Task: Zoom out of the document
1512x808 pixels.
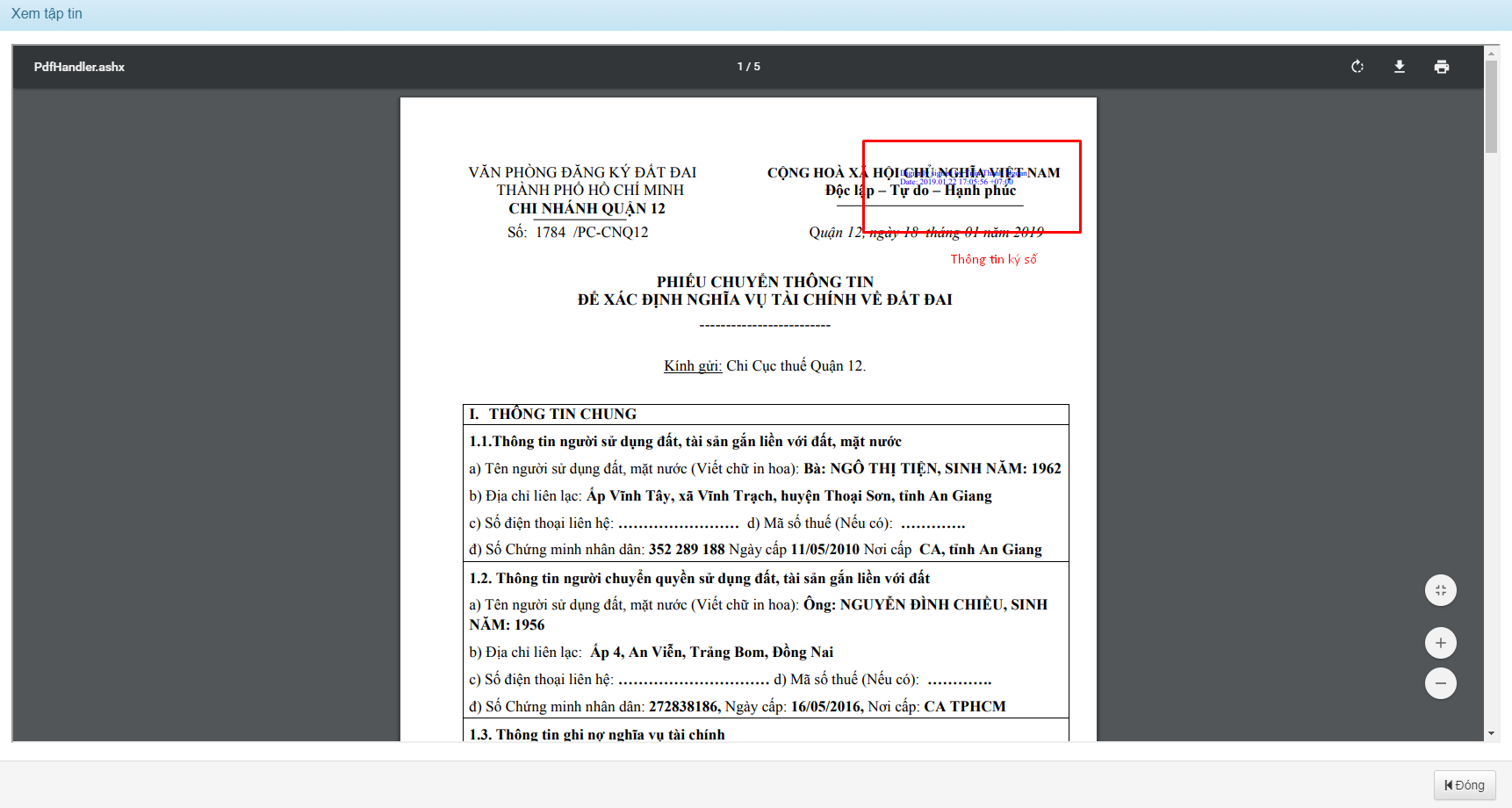Action: pos(1441,682)
